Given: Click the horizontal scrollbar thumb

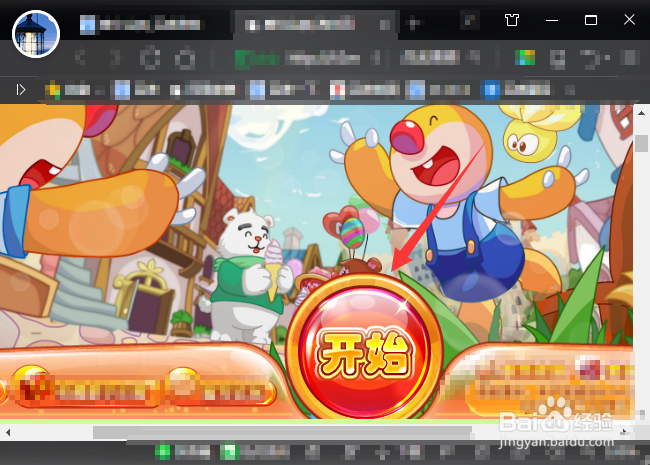Looking at the screenshot, I should tap(282, 432).
